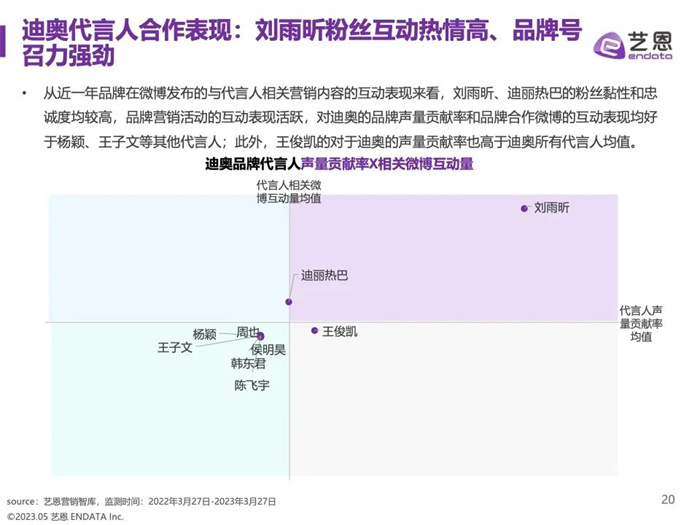Click the 韩东君 label
700x525 pixels.
click(x=248, y=363)
